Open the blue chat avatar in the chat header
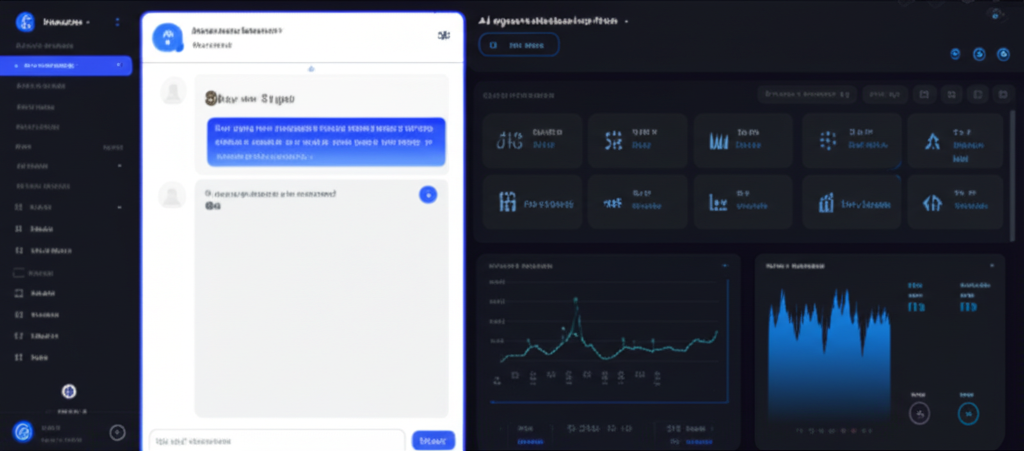Image resolution: width=1024 pixels, height=451 pixels. (167, 37)
